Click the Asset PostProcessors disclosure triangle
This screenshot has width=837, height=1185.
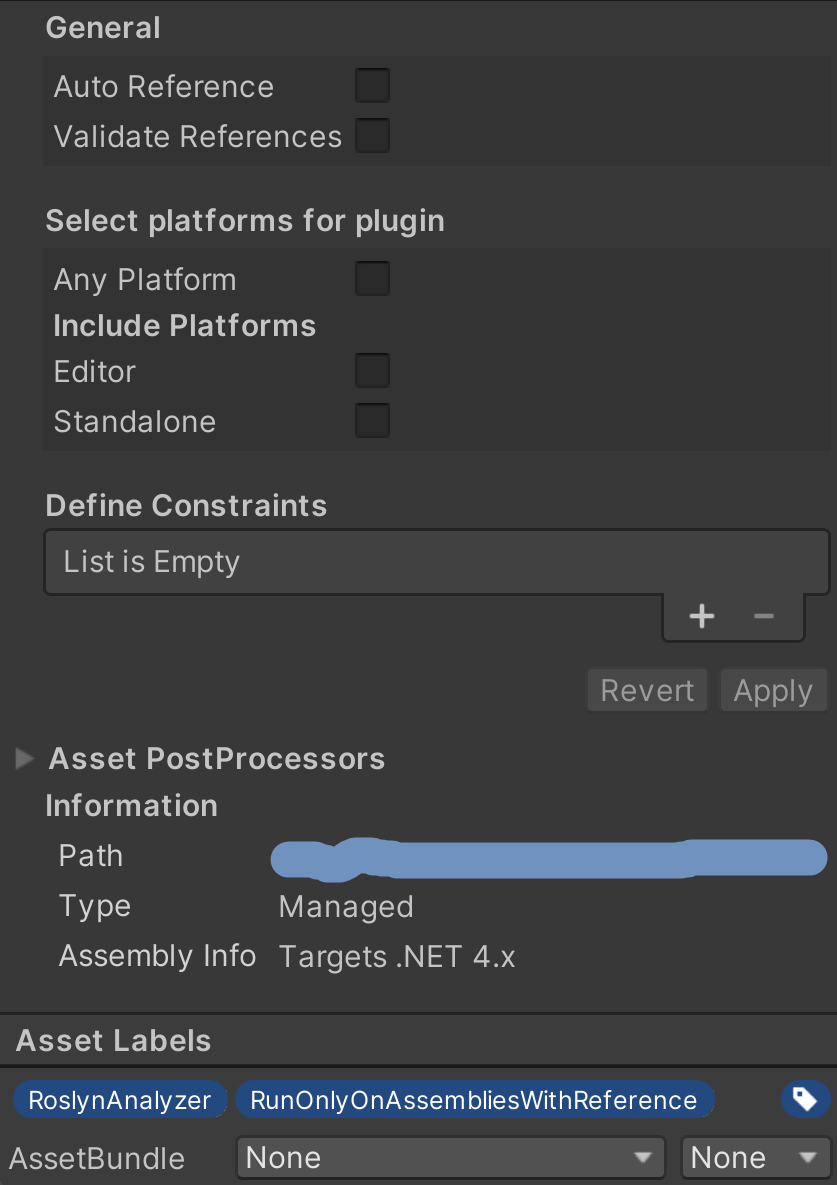(23, 759)
